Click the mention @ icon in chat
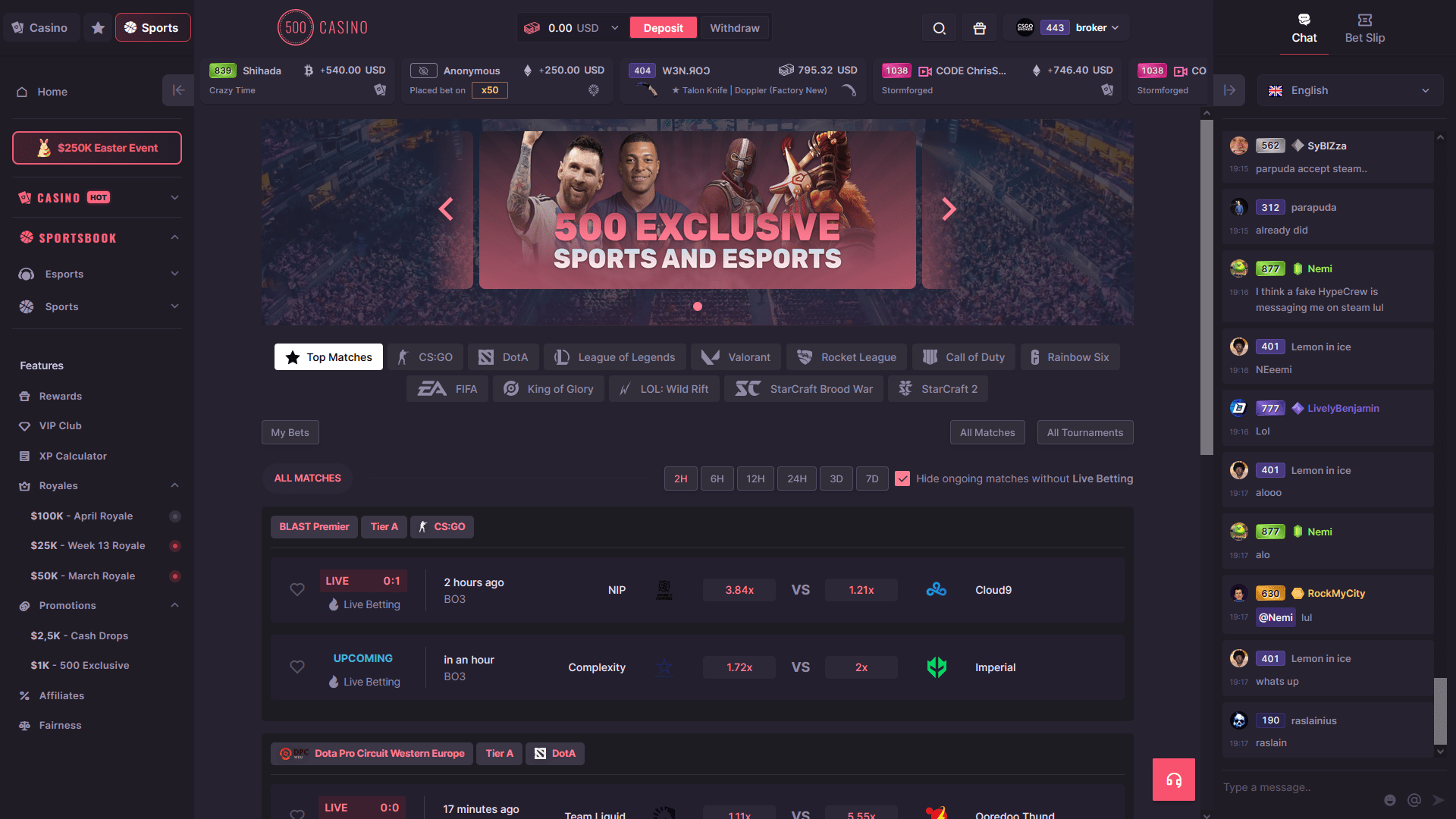The image size is (1456, 819). coord(1414,800)
